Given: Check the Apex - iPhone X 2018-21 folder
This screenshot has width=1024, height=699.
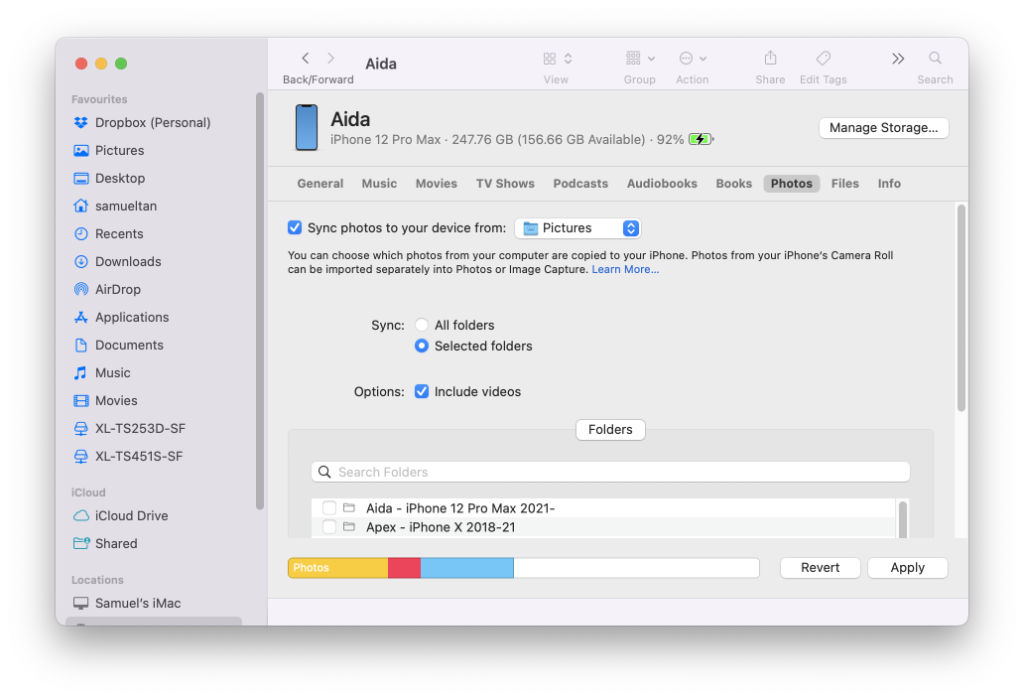Looking at the screenshot, I should point(329,527).
